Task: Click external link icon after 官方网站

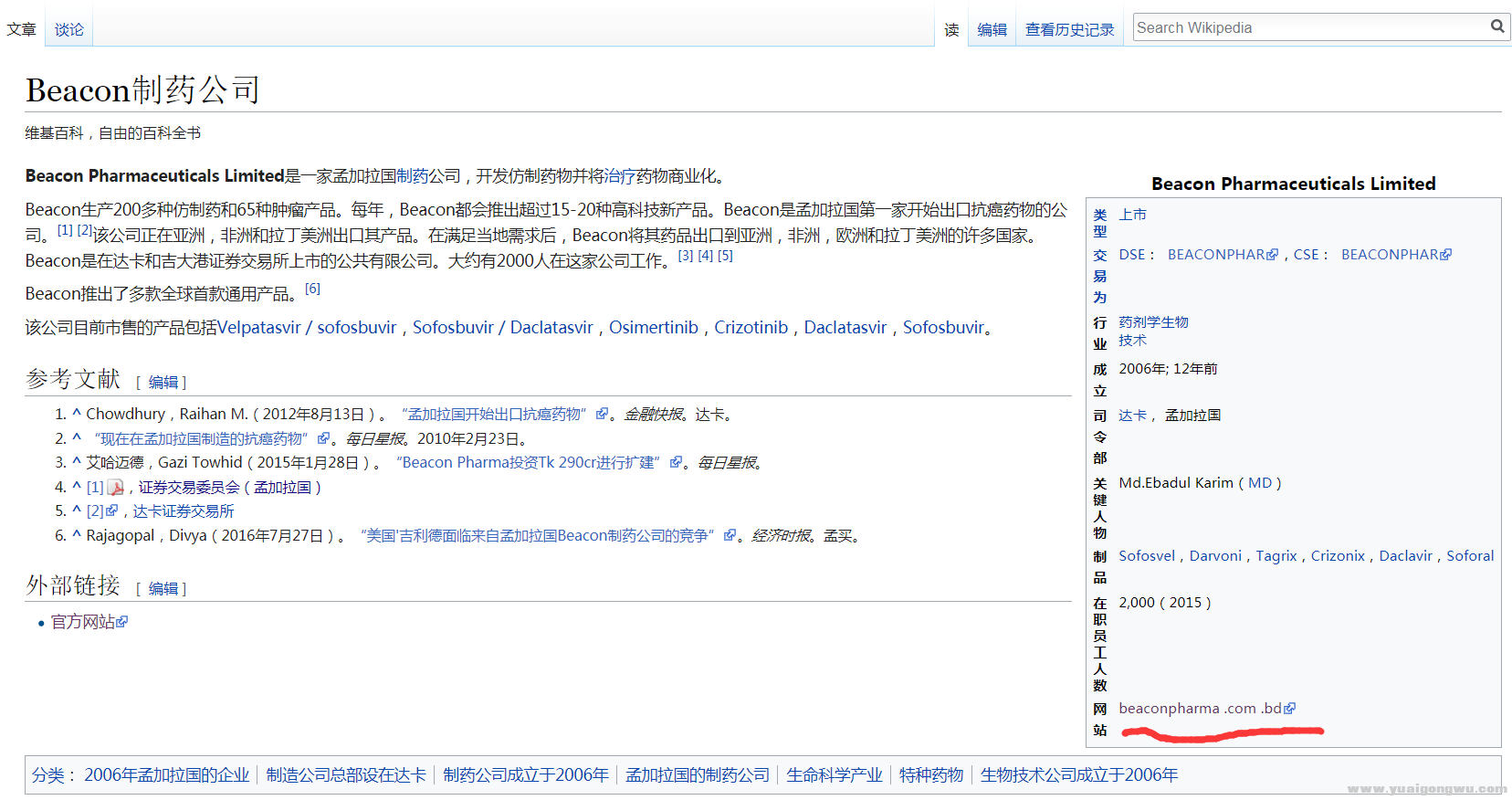Action: [x=122, y=622]
